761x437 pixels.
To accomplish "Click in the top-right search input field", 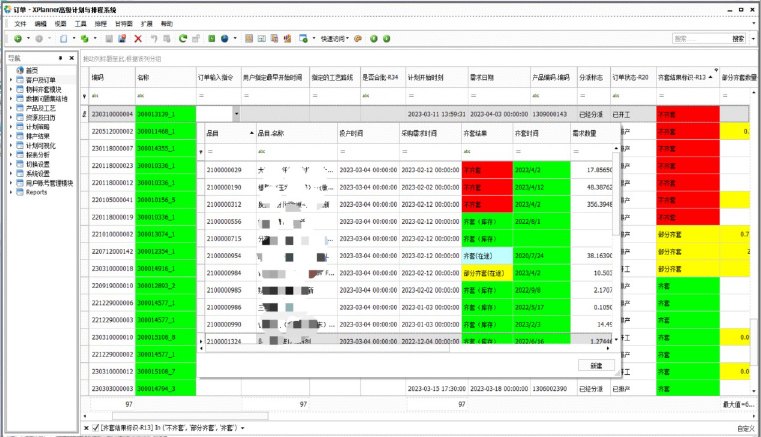I will coord(701,39).
